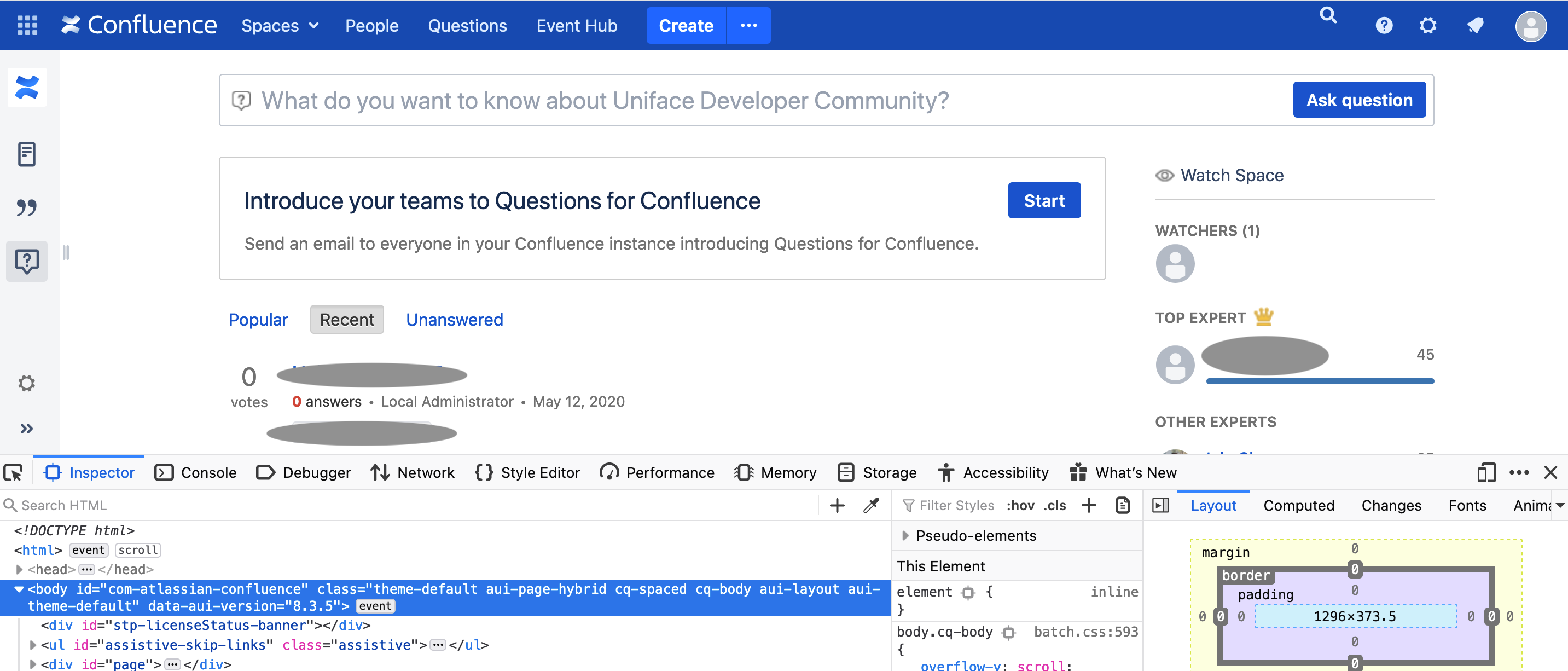Open Create more options ellipsis
The height and width of the screenshot is (671, 1568).
coord(748,26)
